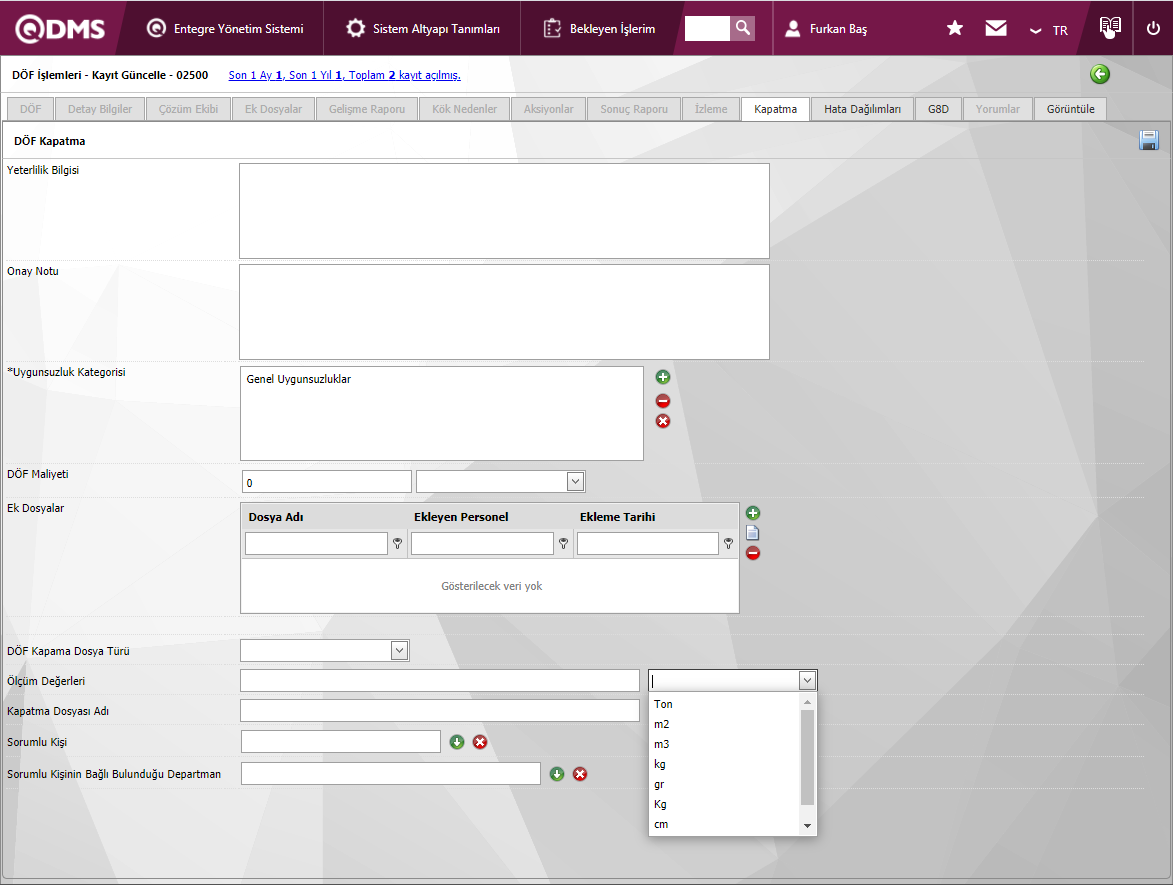Save the DÖF Kapatma form via disk icon
This screenshot has height=885, width=1173.
pos(1149,140)
